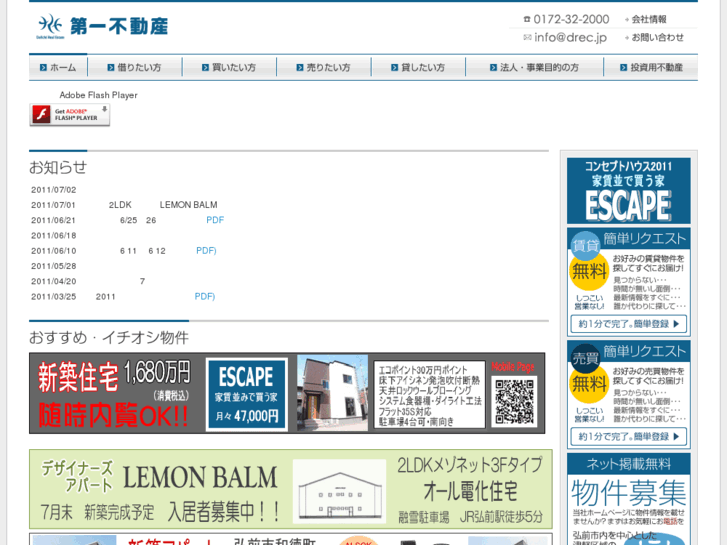Click the ESCAPE 月々47,000円 blue box
The image size is (727, 545).
[x=247, y=394]
